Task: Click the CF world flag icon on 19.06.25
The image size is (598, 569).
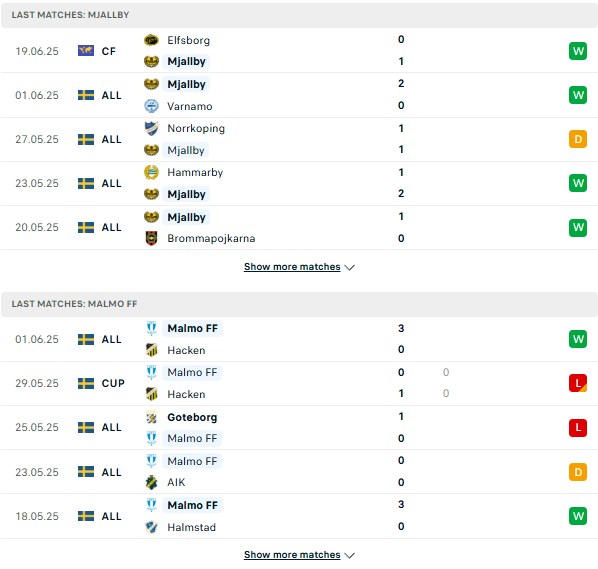Action: pos(86,51)
